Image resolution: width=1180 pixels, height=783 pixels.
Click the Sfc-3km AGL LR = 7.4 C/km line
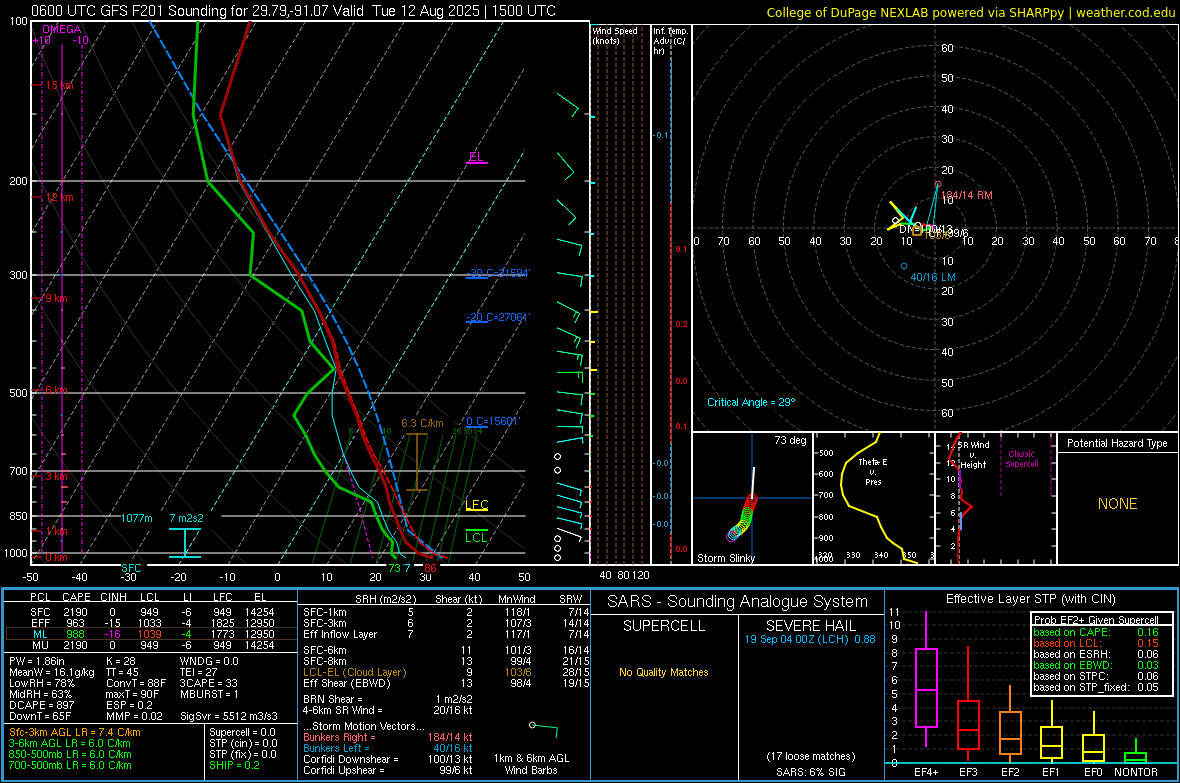click(x=75, y=732)
